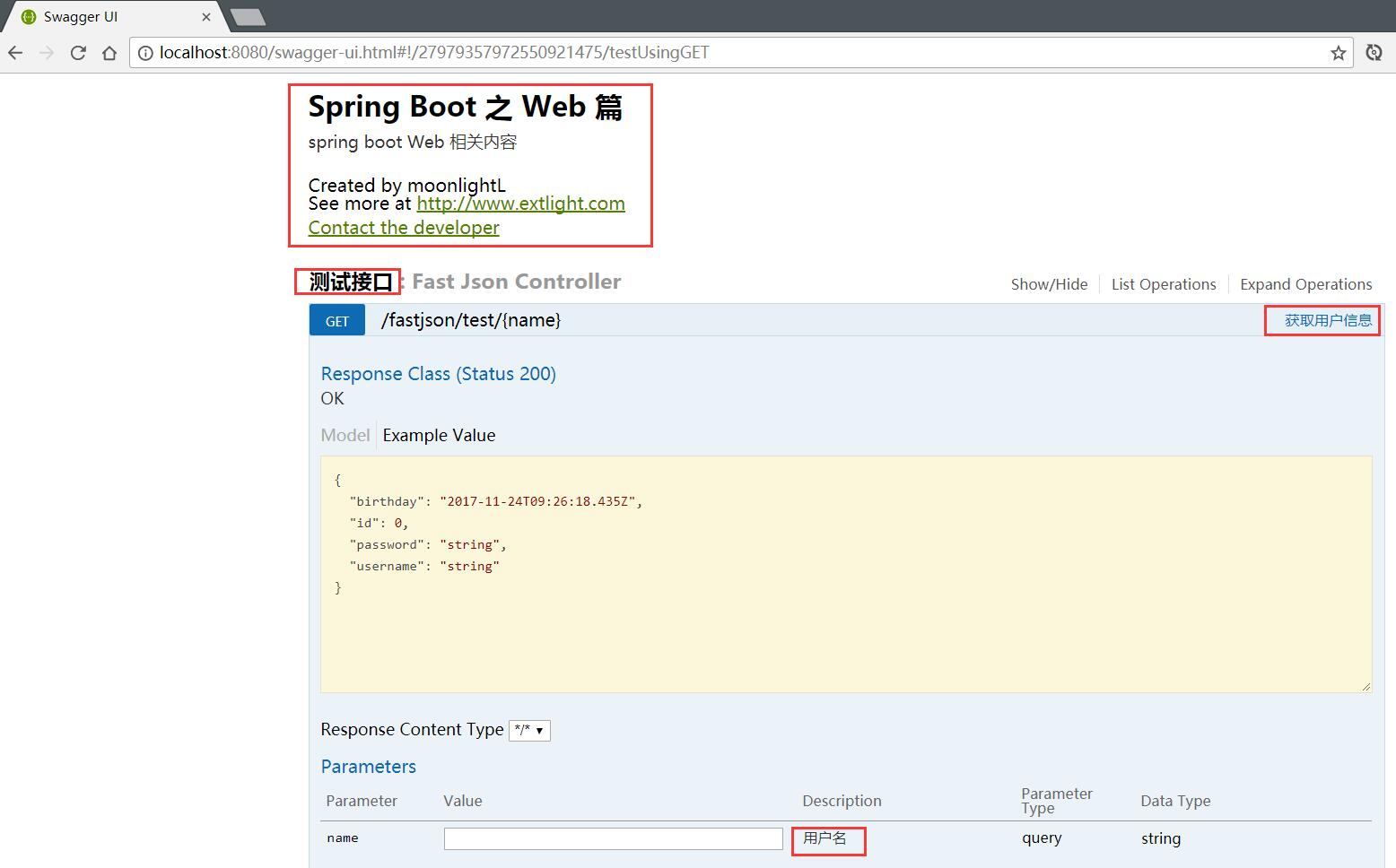This screenshot has height=868, width=1396.
Task: Click Show/Hide for Fast Json Controller
Action: [x=1049, y=284]
